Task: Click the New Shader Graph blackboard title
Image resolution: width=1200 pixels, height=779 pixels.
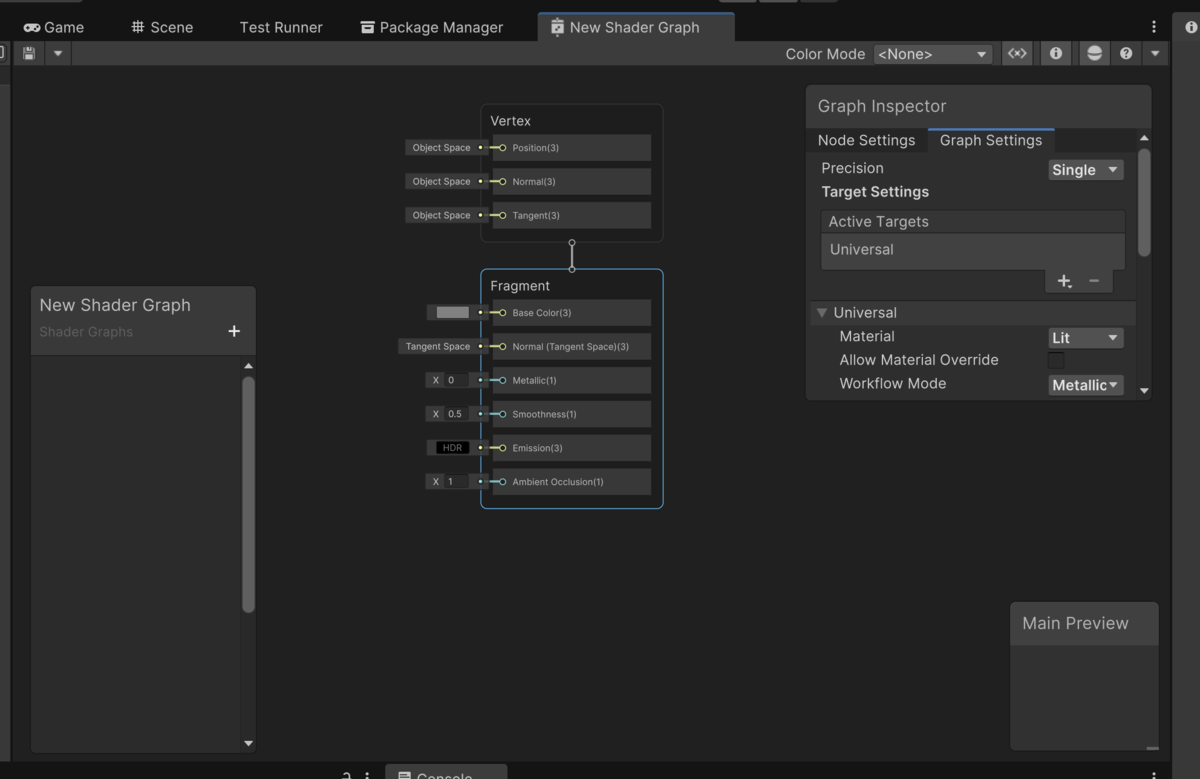Action: (115, 305)
